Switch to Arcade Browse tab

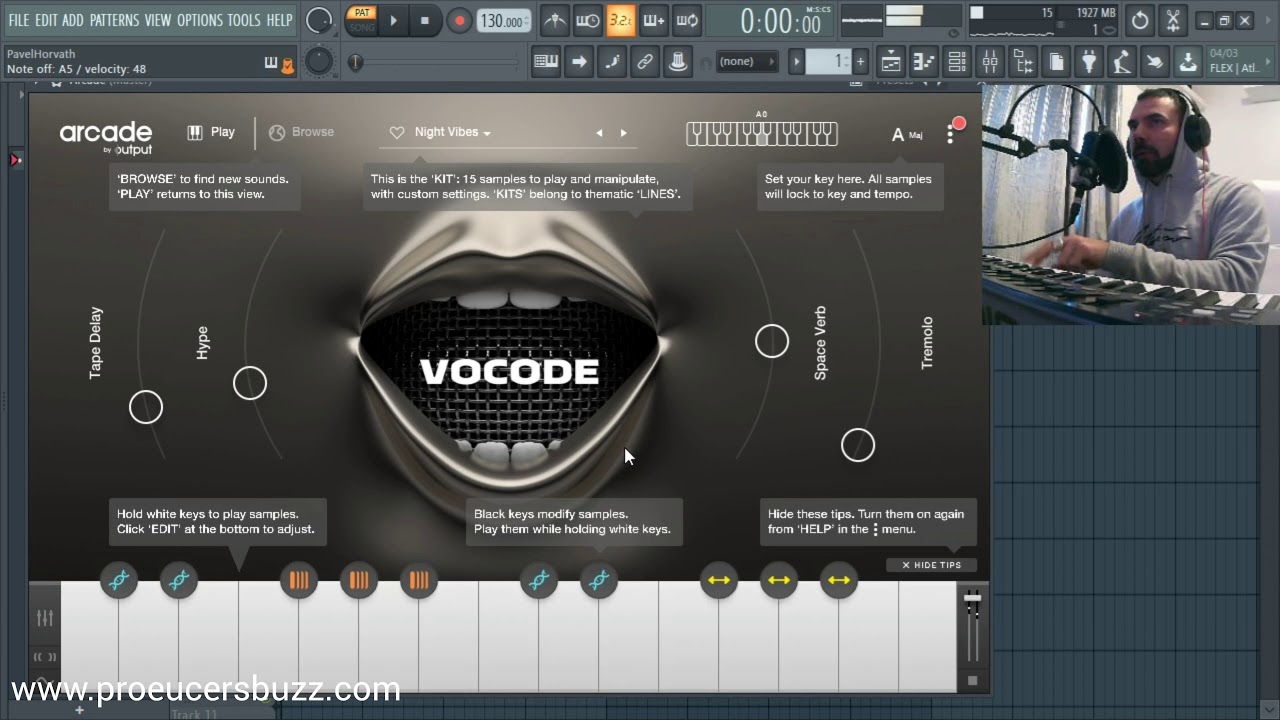tap(301, 132)
